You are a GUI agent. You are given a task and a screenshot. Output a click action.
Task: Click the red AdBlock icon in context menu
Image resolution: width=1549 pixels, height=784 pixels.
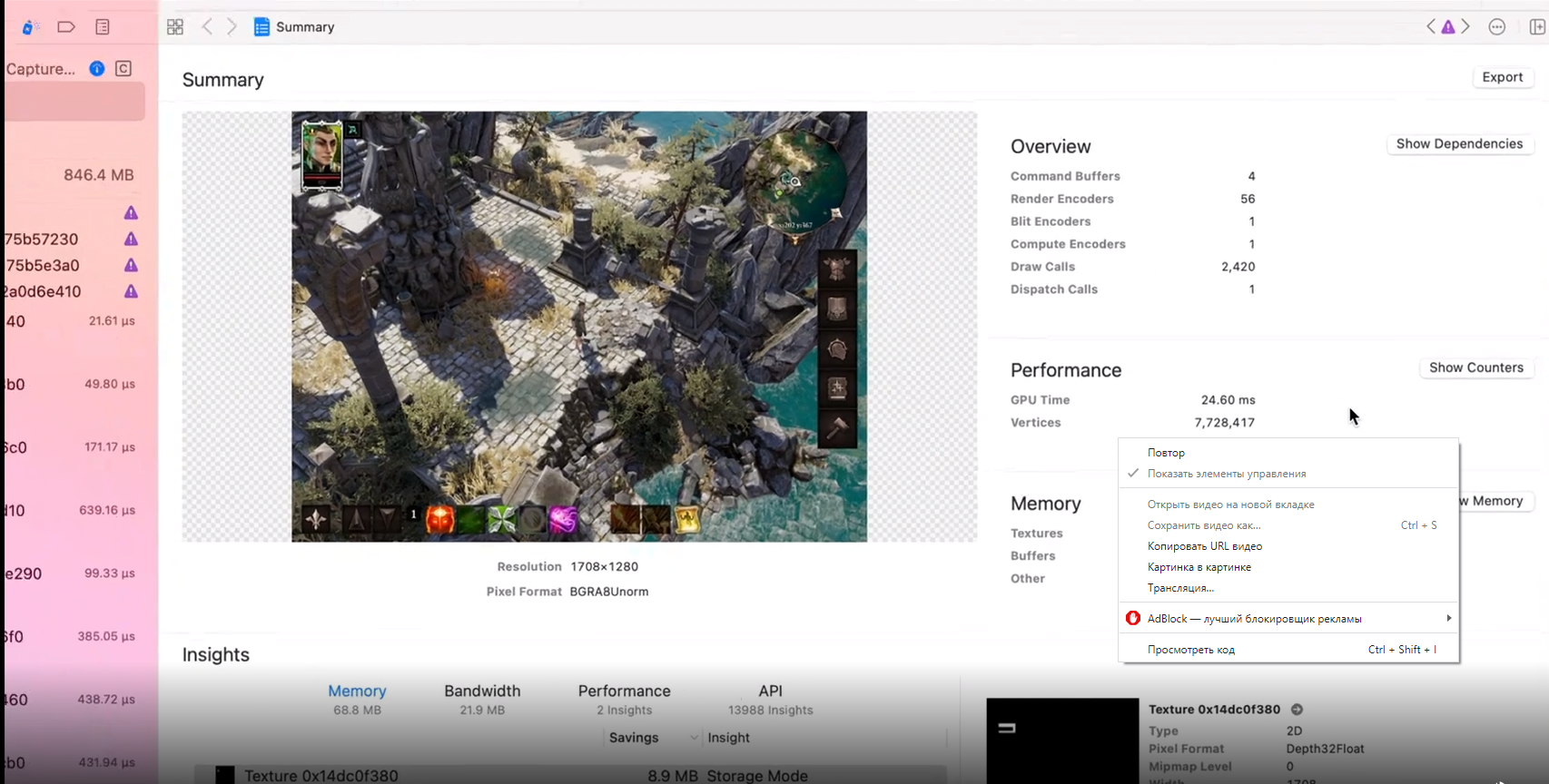pos(1133,619)
